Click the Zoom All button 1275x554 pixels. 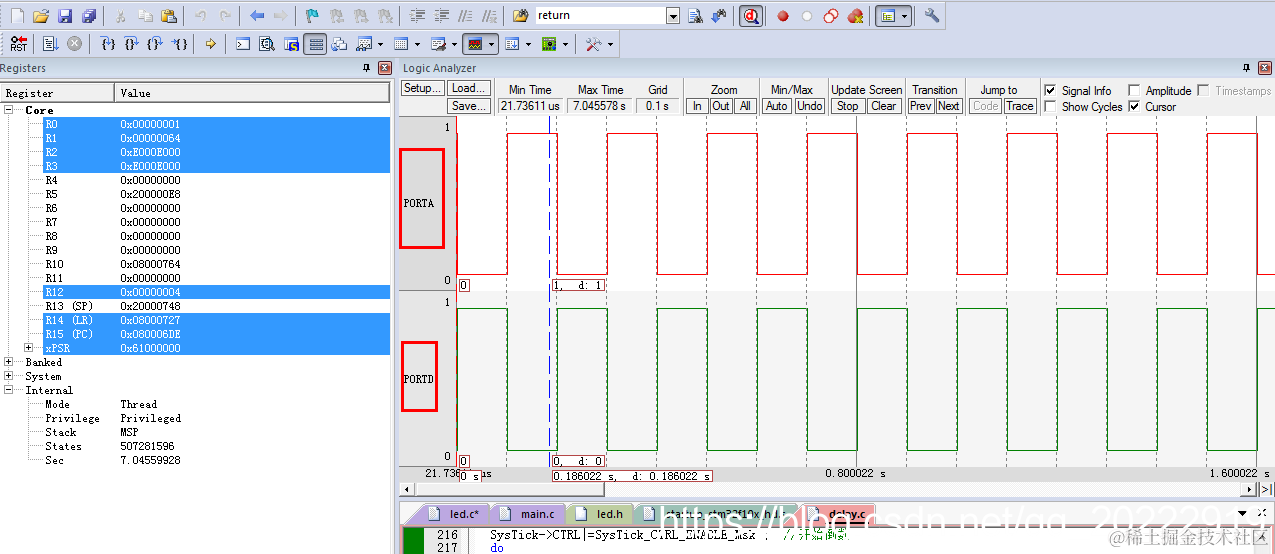pyautogui.click(x=745, y=106)
